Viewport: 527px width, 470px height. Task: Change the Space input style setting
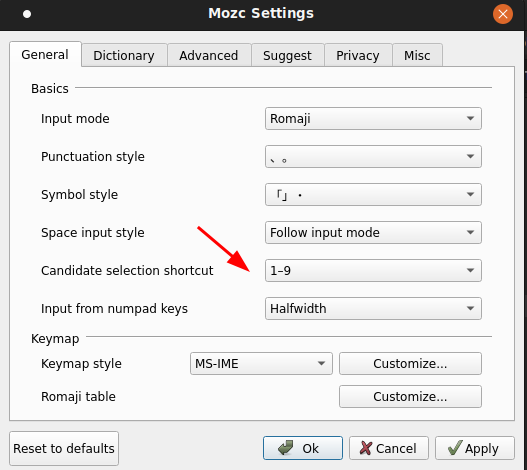[x=373, y=233]
